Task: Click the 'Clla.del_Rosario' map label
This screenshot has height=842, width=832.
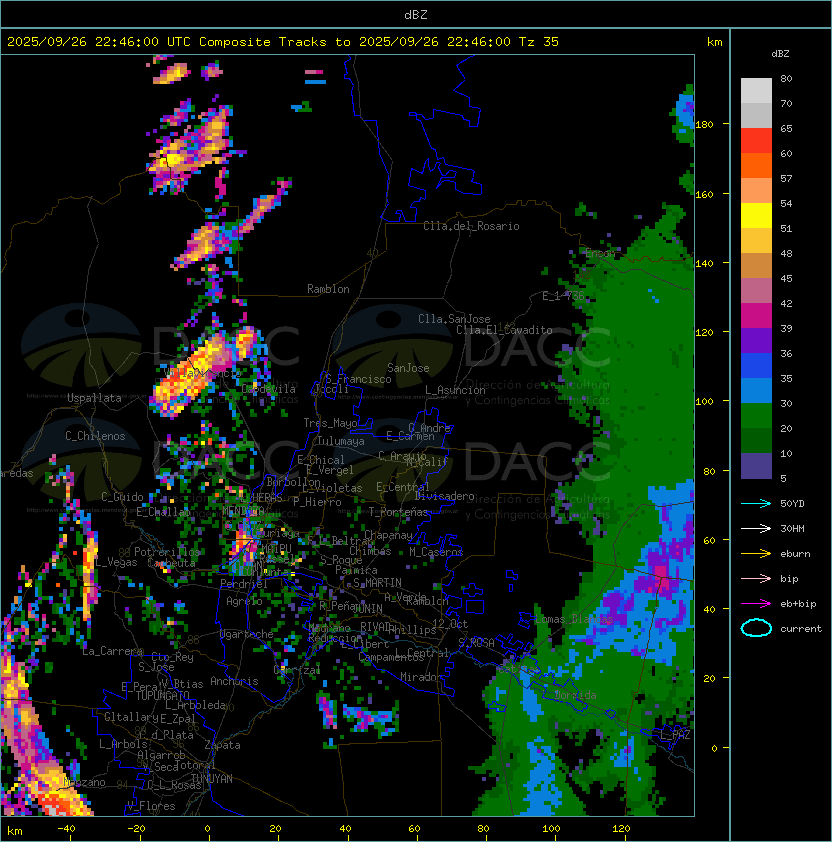Action: (471, 226)
